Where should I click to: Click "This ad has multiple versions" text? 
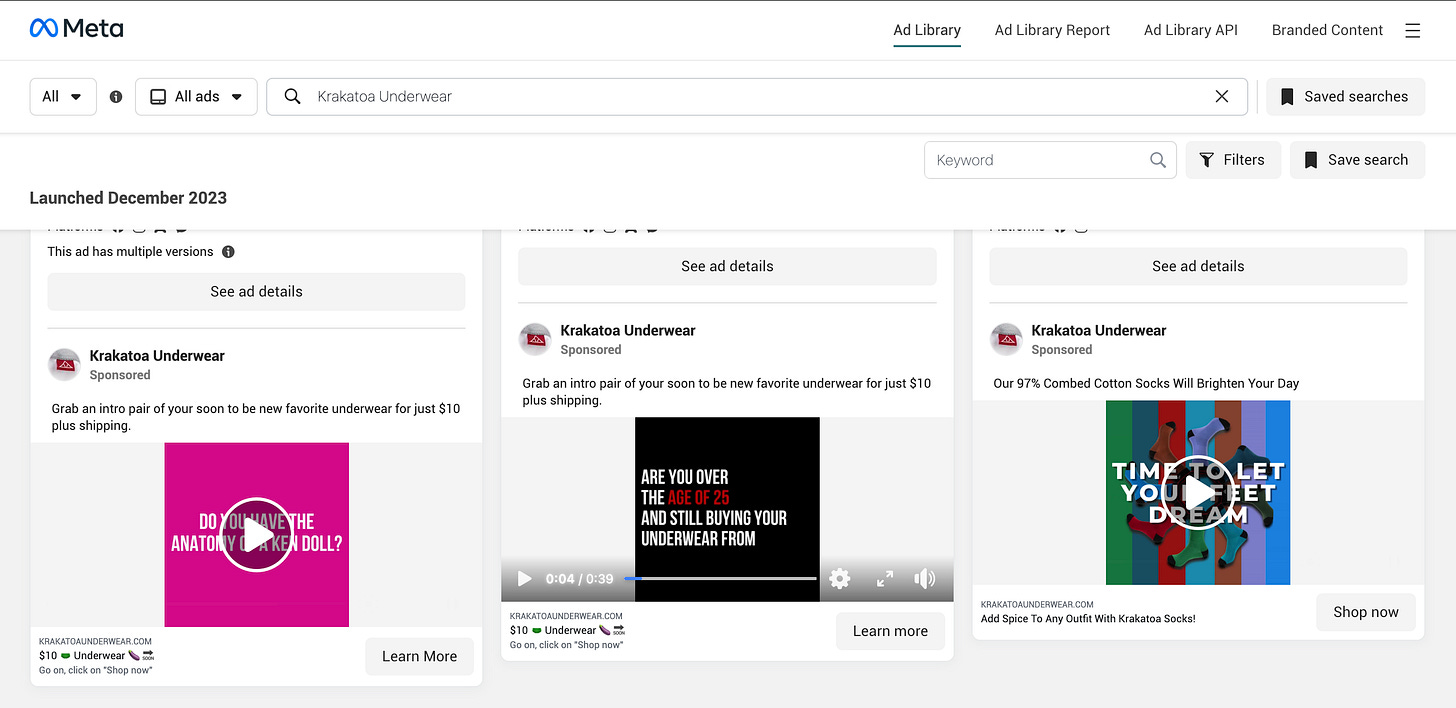click(x=130, y=252)
